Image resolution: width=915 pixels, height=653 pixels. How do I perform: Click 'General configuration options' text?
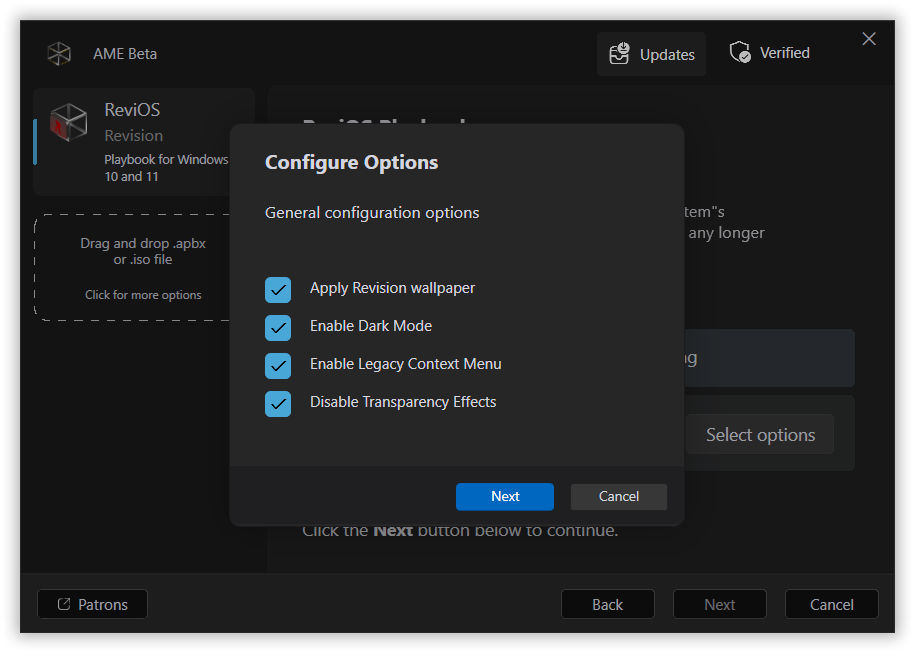coord(372,213)
